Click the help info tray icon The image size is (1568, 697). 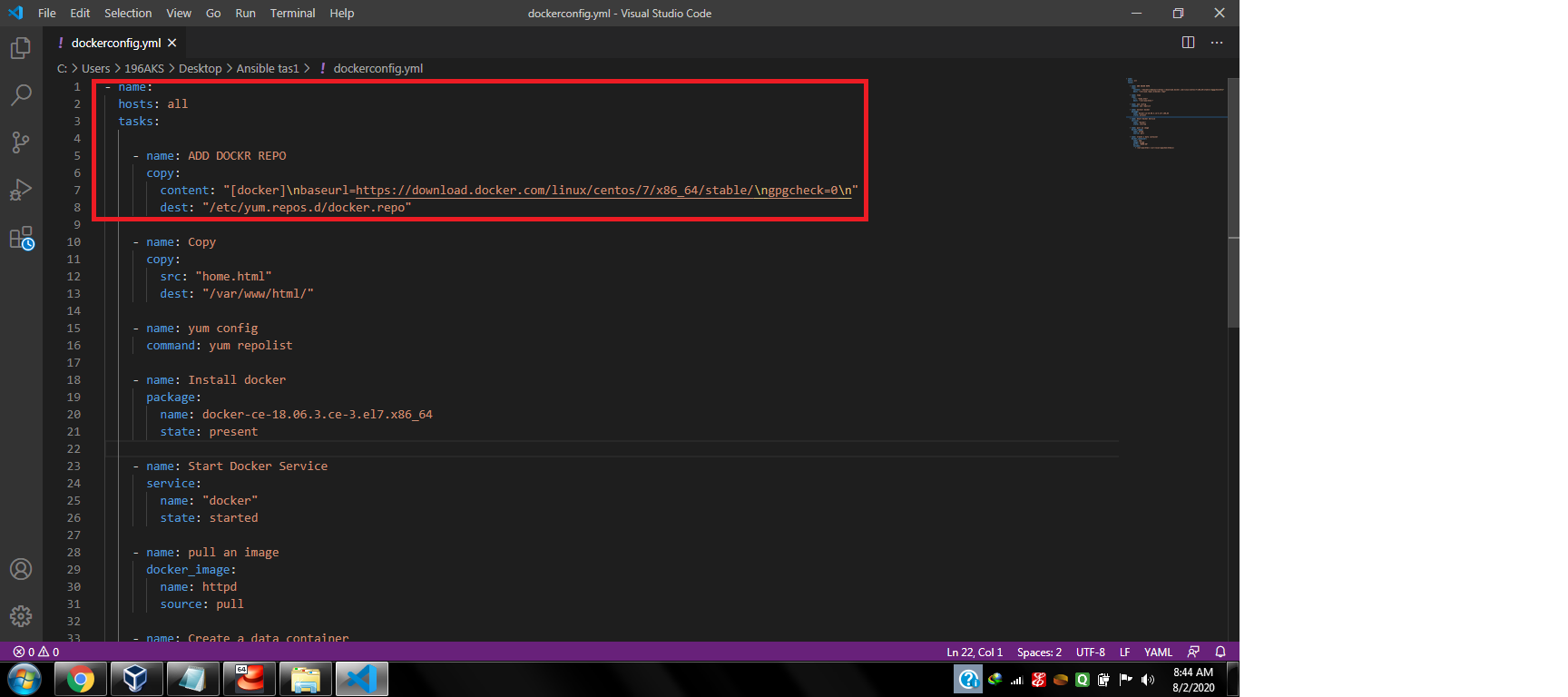point(969,679)
